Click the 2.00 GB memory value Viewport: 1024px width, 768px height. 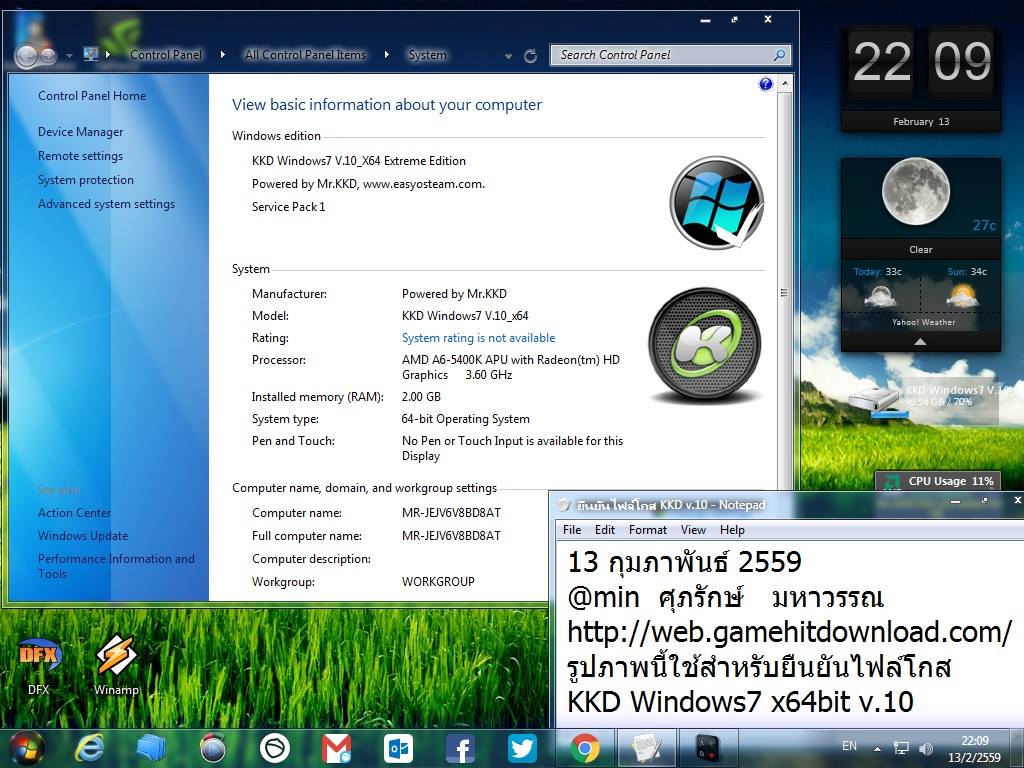pos(421,396)
